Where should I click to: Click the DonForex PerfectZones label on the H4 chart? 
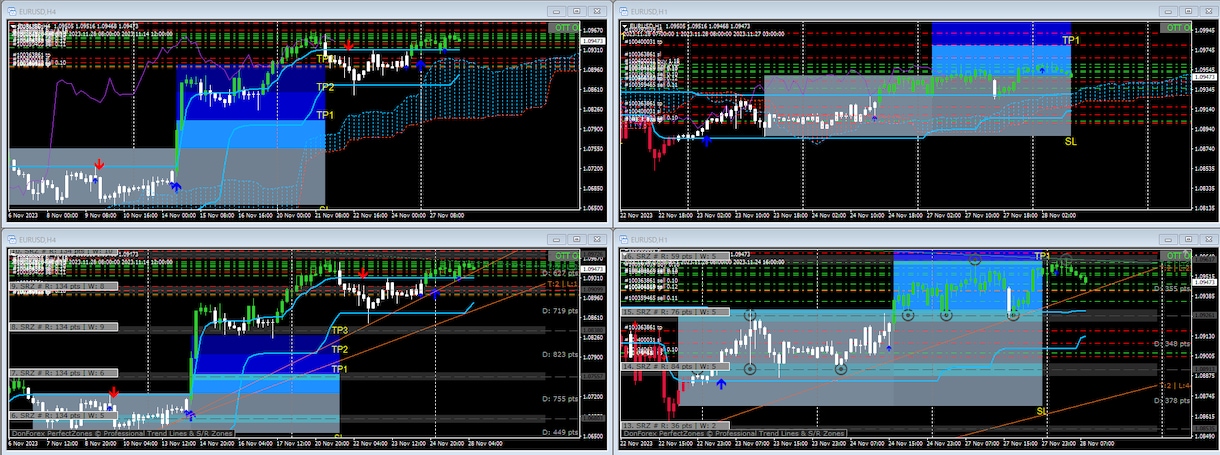[x=121, y=433]
